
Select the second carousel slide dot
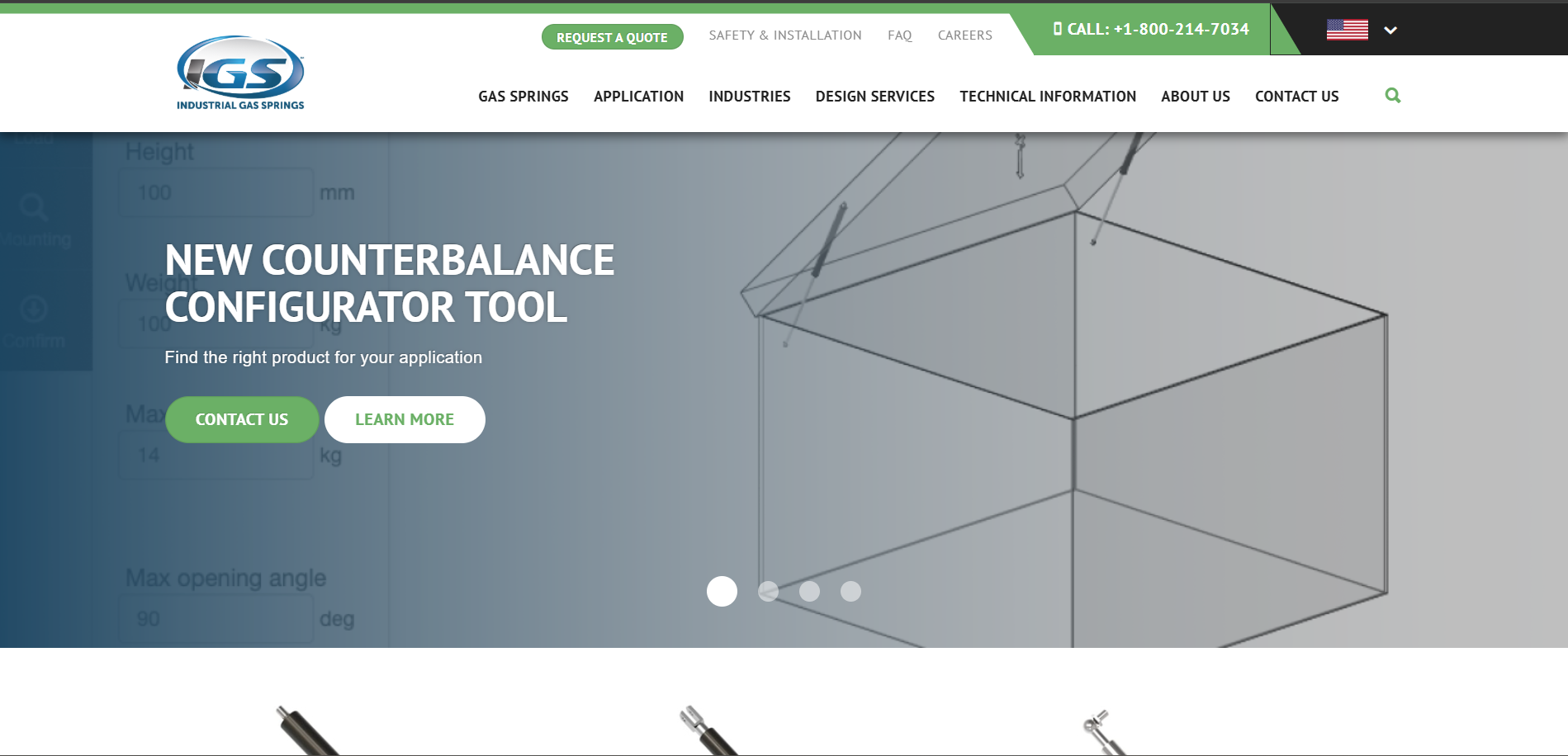tap(768, 591)
